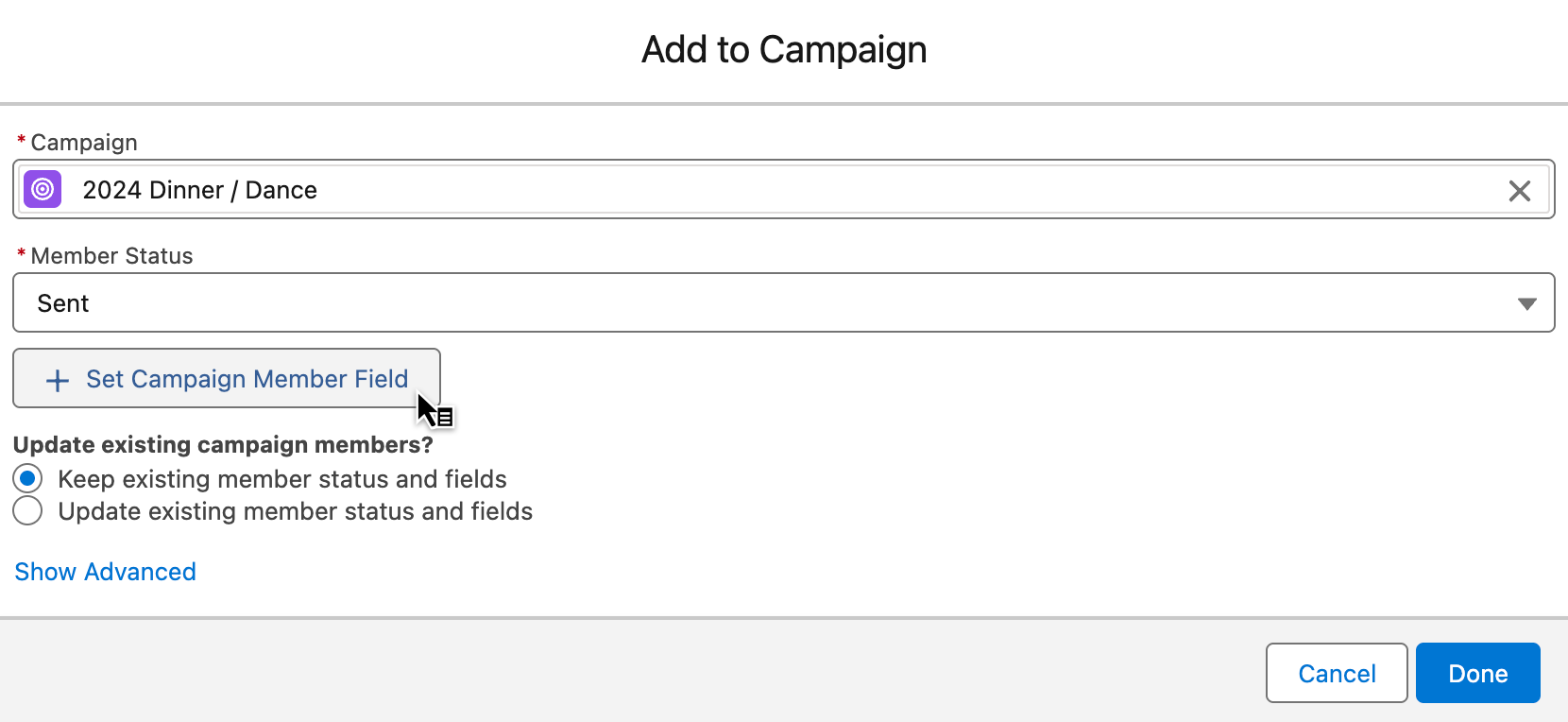Click the 'Add to Campaign' dialog title
This screenshot has height=722, width=1568.
(784, 49)
